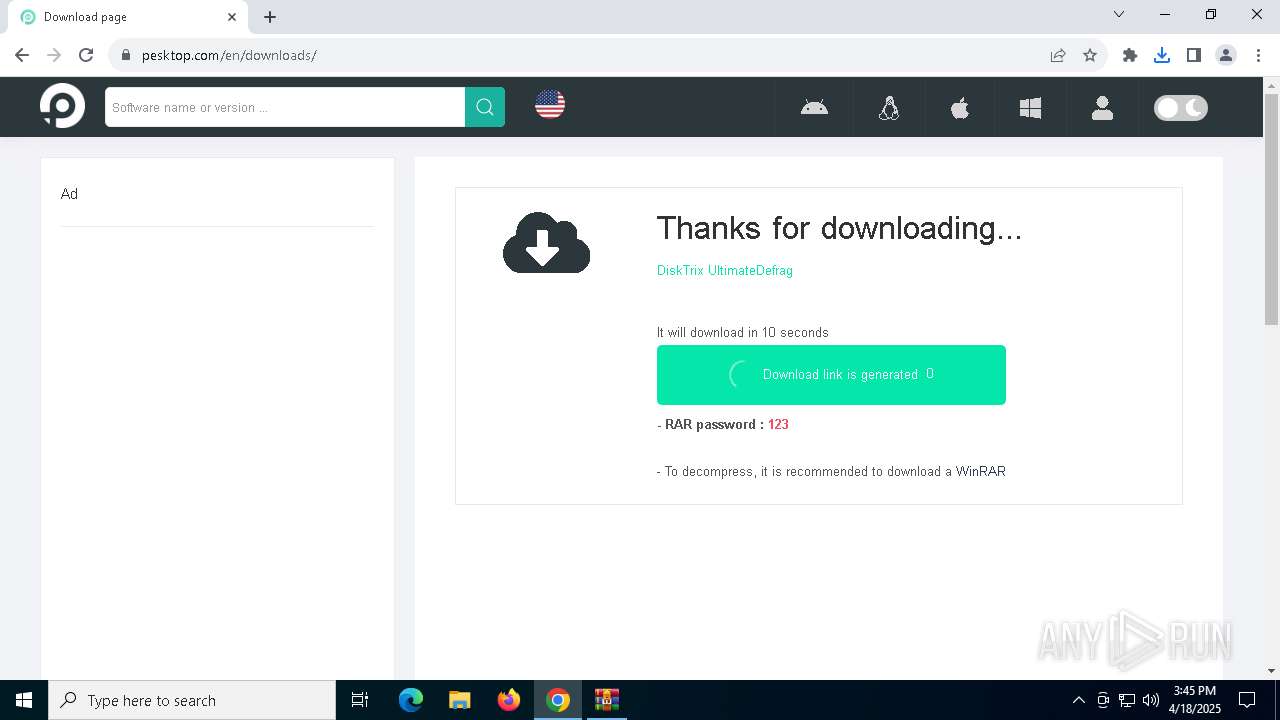This screenshot has height=720, width=1280.
Task: View site information lock icon
Action: tap(126, 55)
